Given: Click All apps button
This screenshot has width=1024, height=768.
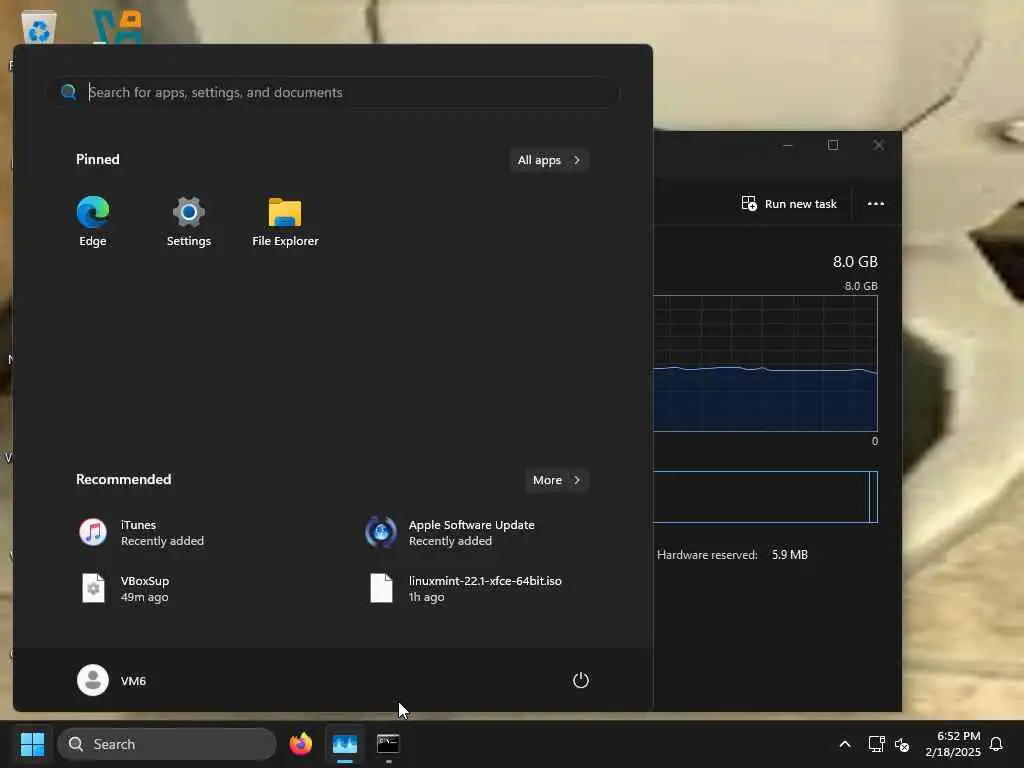Looking at the screenshot, I should click(x=549, y=160).
